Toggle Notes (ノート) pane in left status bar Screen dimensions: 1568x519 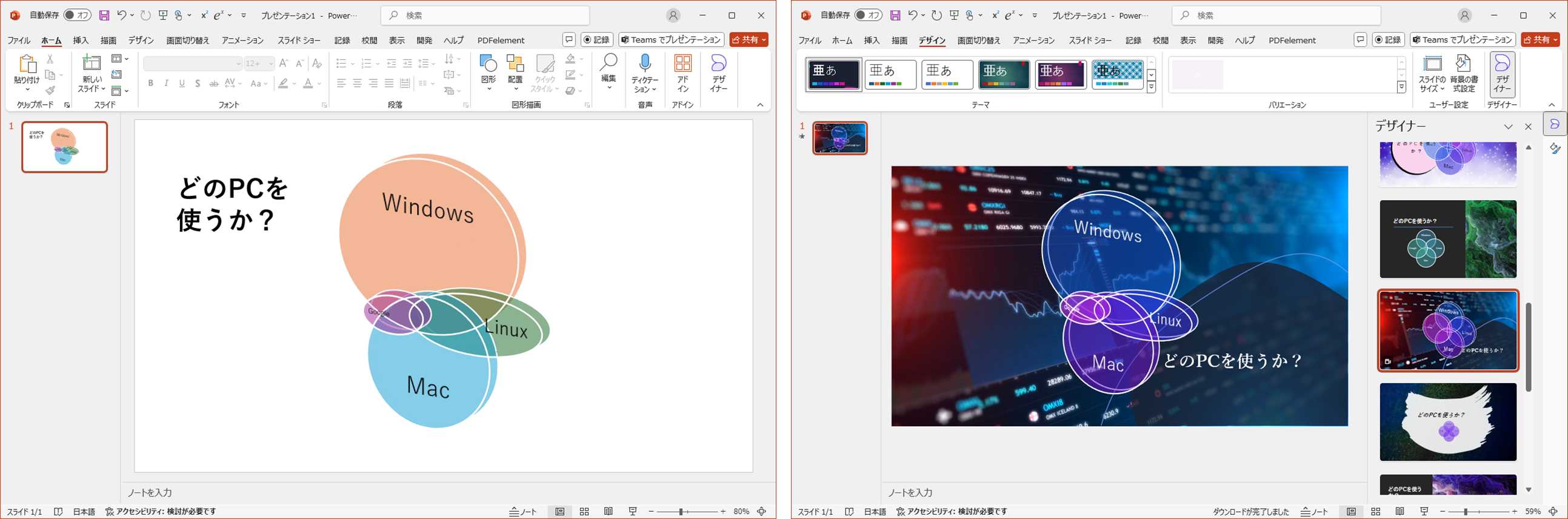(523, 512)
